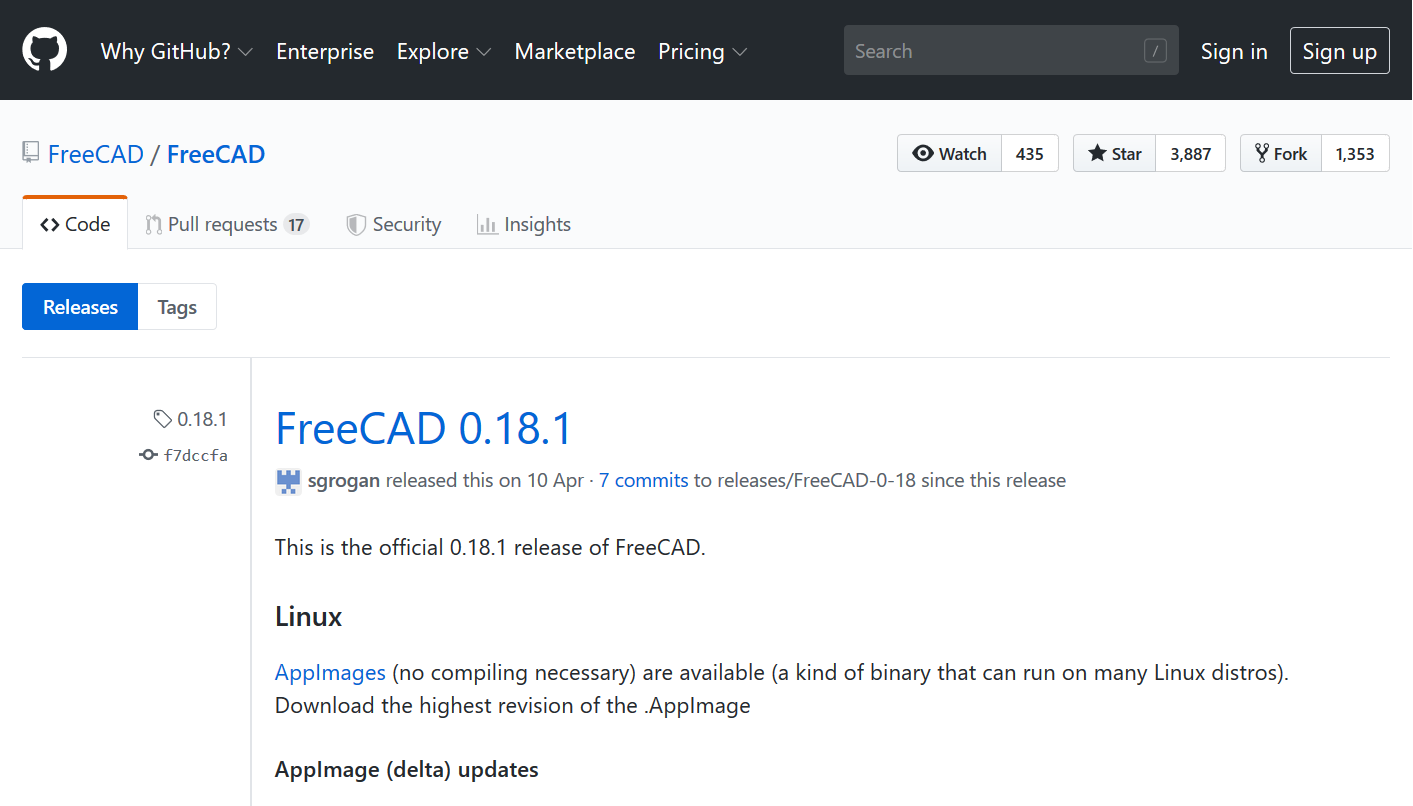The image size is (1413, 806).
Task: Click the shield icon on Security tab
Action: [356, 225]
